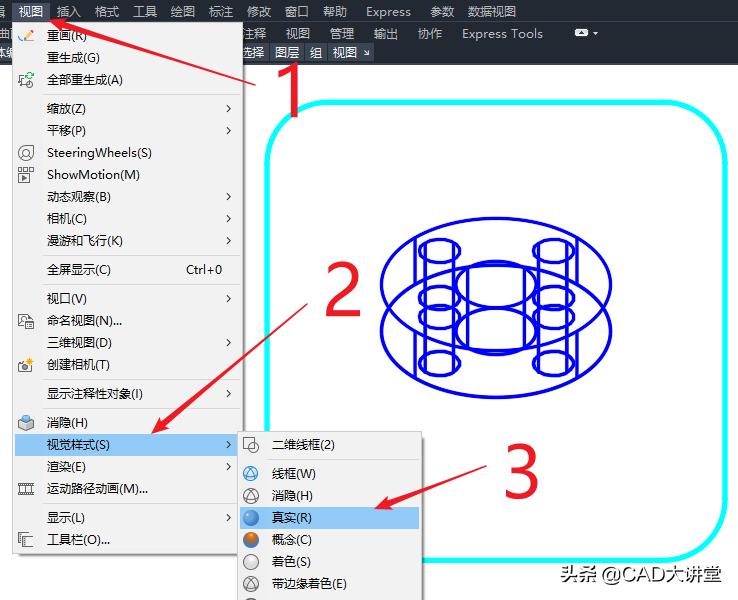Expand the annotative objects (显示注释性对象) arrow
738x600 pixels.
(229, 394)
